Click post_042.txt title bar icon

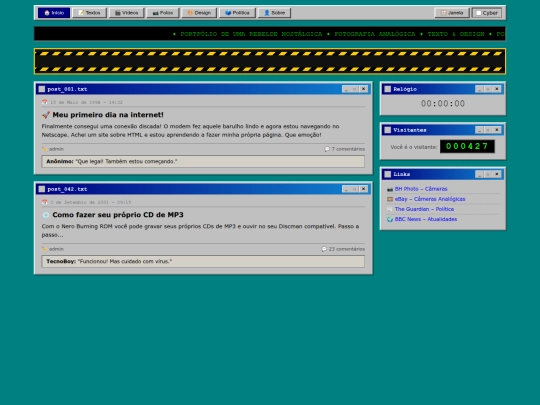(x=42, y=189)
